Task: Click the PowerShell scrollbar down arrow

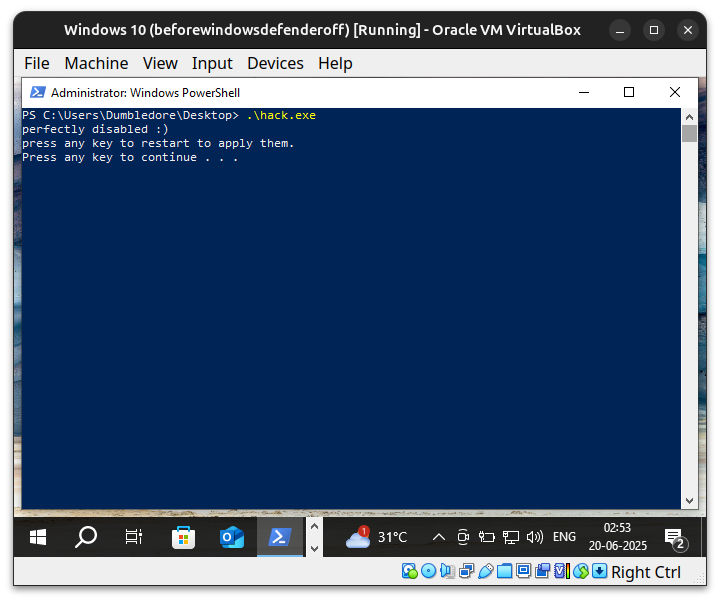Action: pyautogui.click(x=689, y=501)
